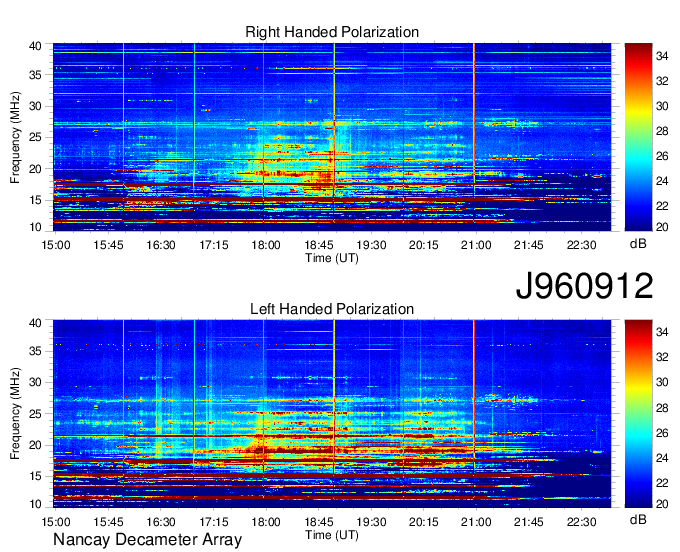
Task: Click the 22 dB label on bottom color bar
Action: coord(662,483)
